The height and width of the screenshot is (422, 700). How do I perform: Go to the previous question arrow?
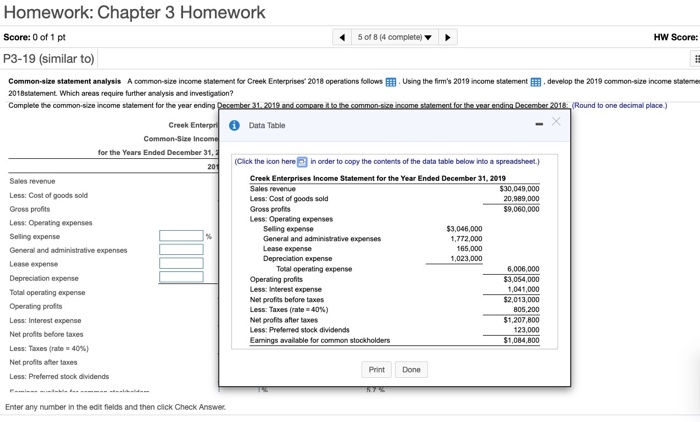(342, 37)
